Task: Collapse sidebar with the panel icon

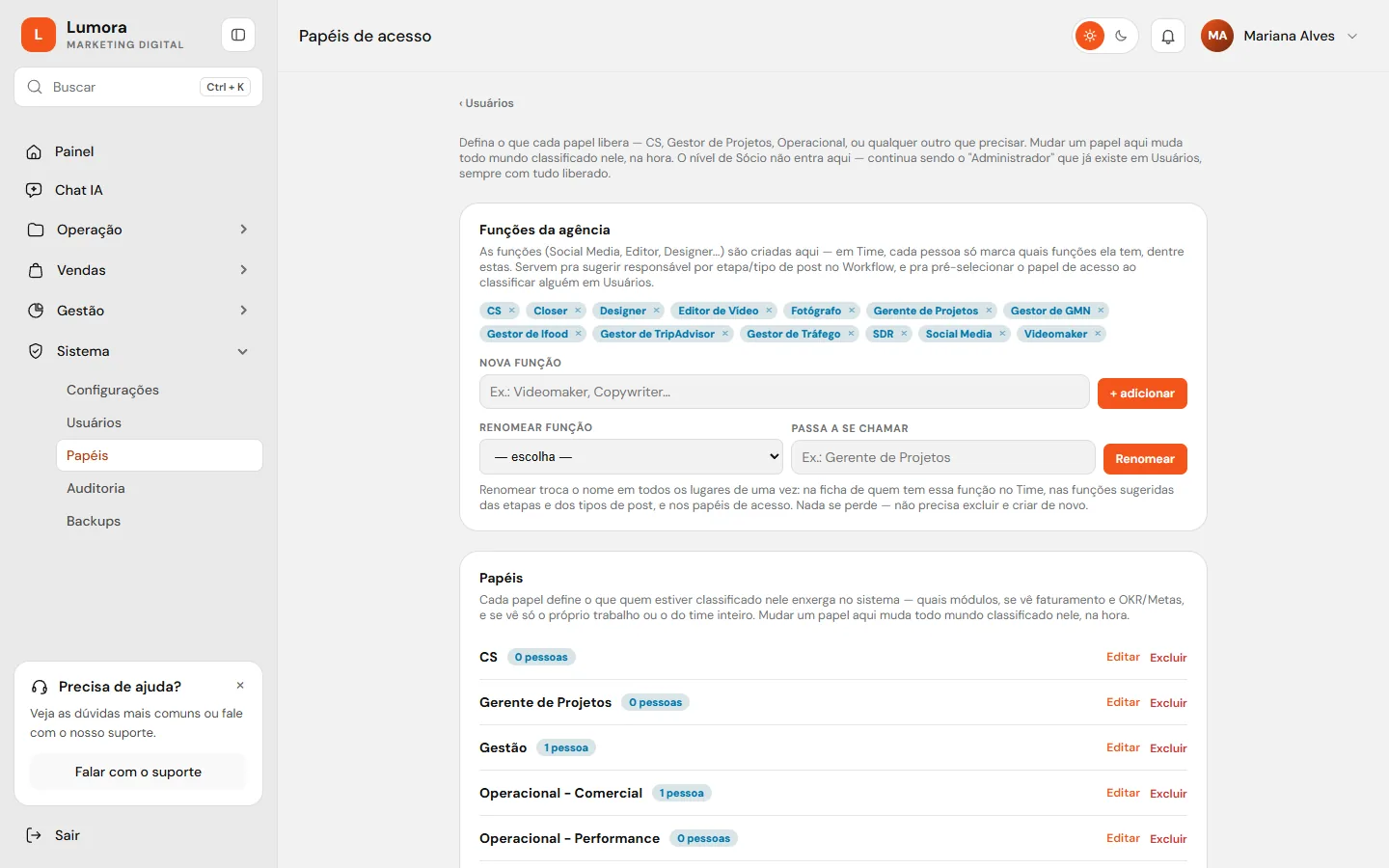Action: tap(238, 35)
